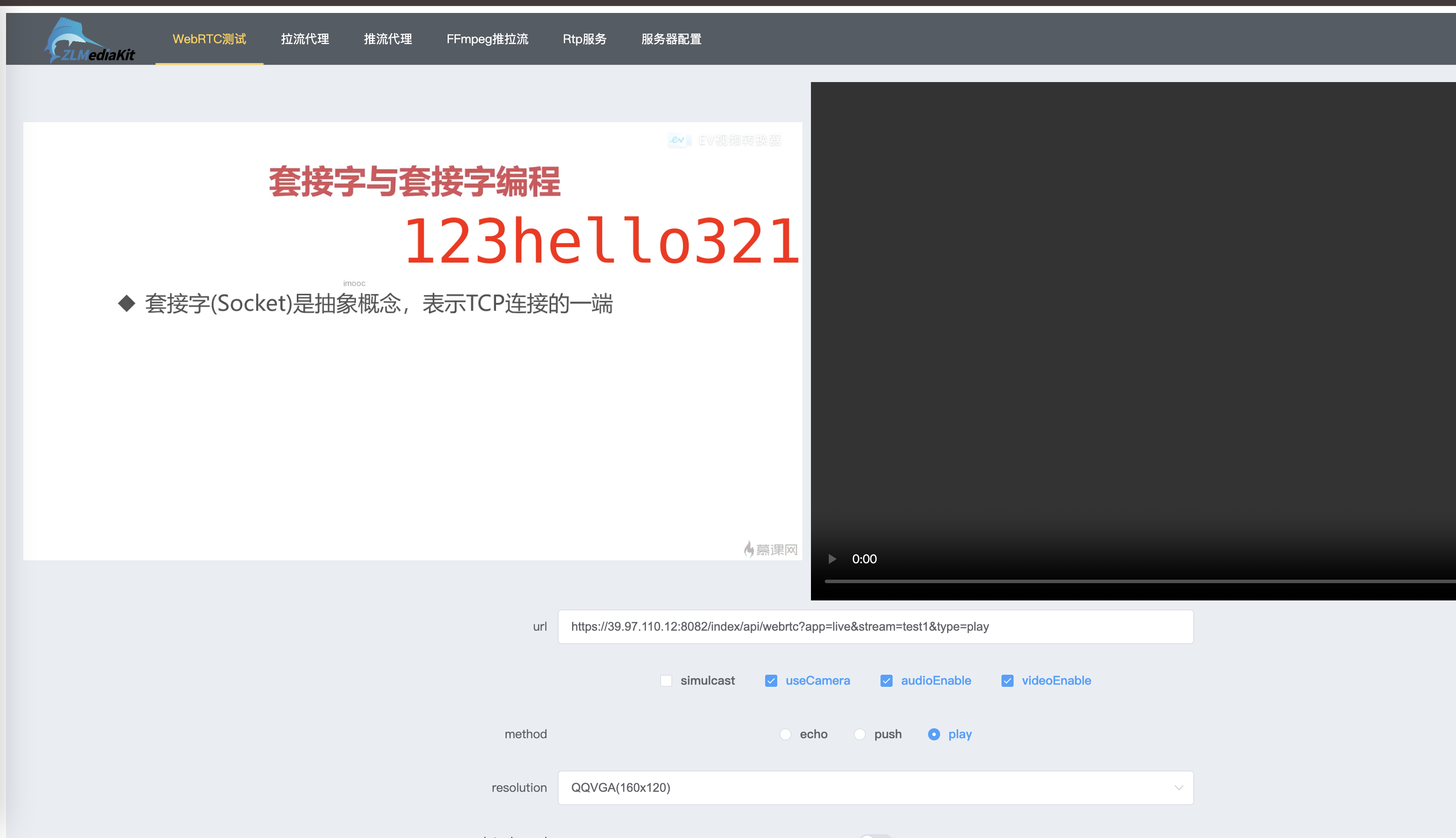Choose the push method radio button
The image size is (1456, 838).
pyautogui.click(x=859, y=734)
